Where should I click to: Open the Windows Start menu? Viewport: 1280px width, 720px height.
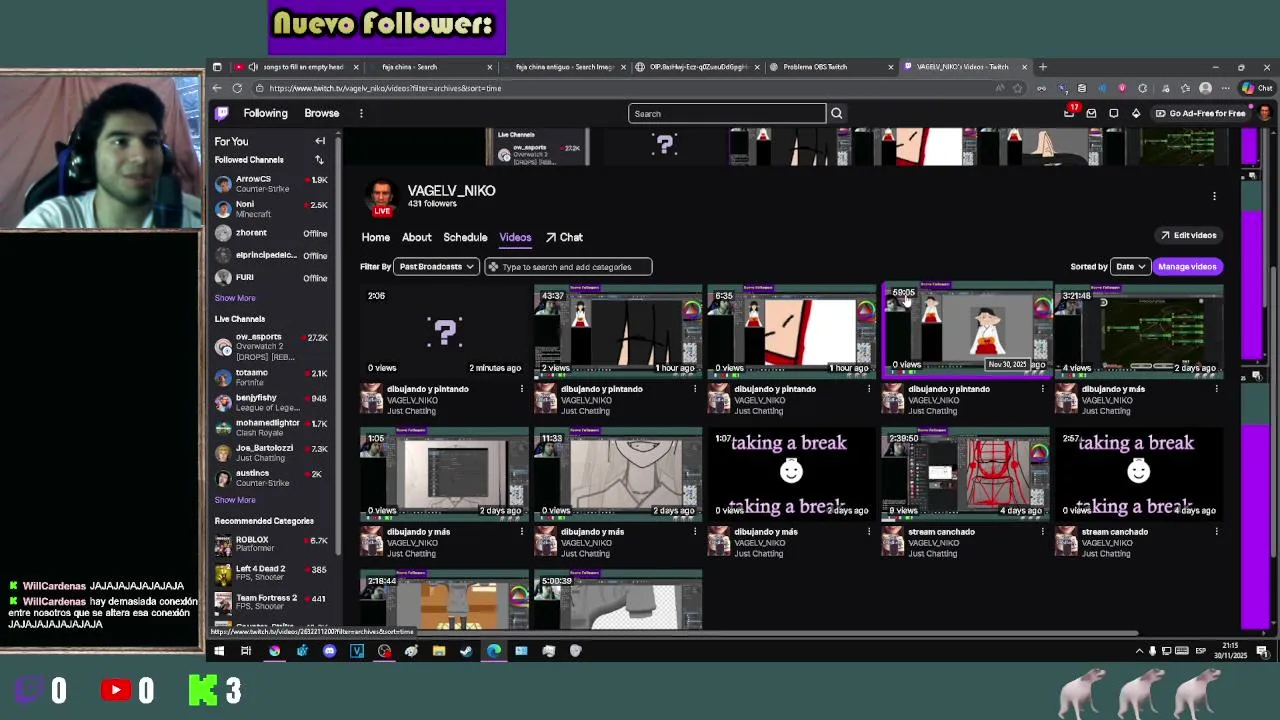pos(219,651)
